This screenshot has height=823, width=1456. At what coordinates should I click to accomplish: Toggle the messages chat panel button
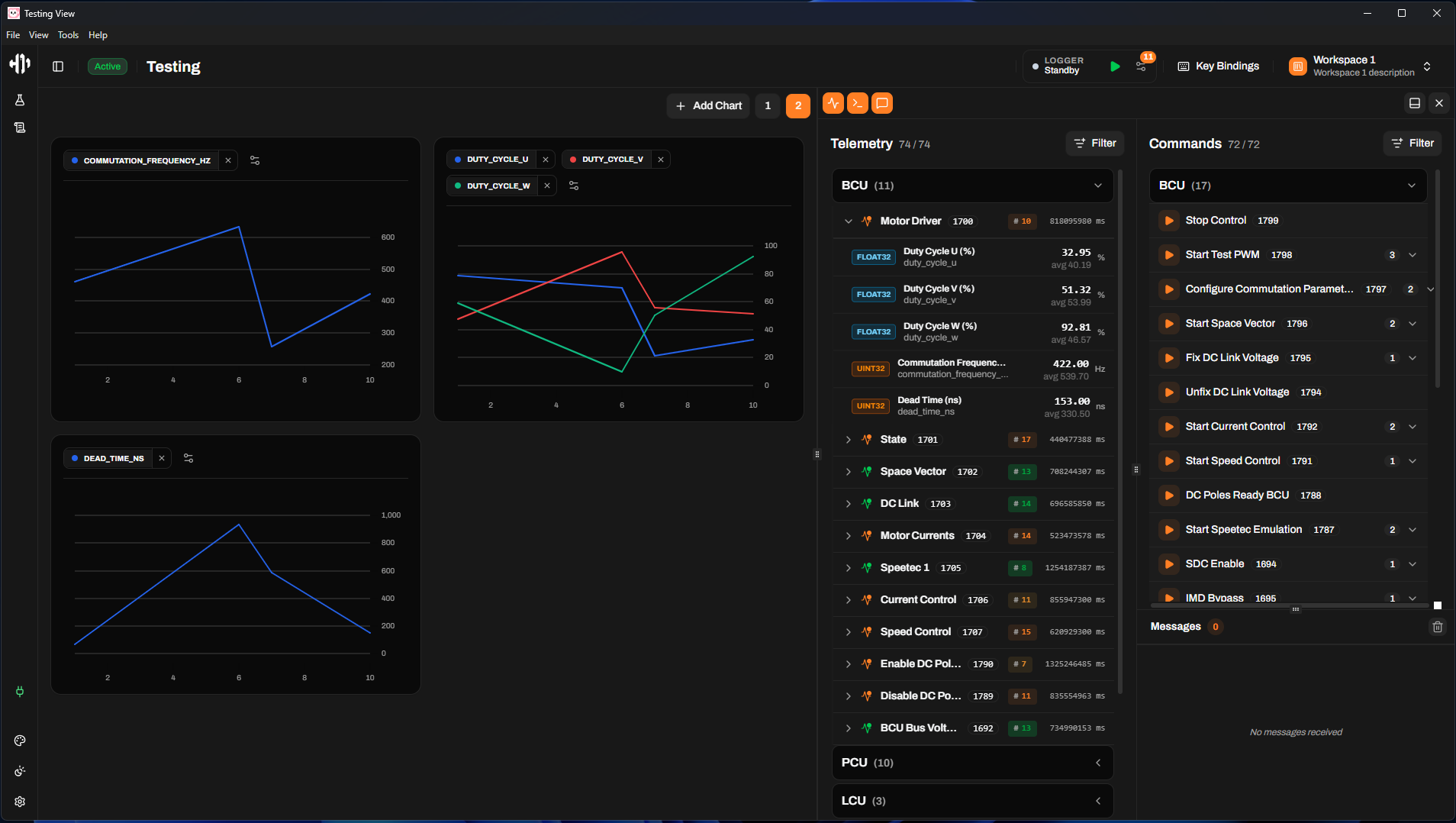[882, 103]
